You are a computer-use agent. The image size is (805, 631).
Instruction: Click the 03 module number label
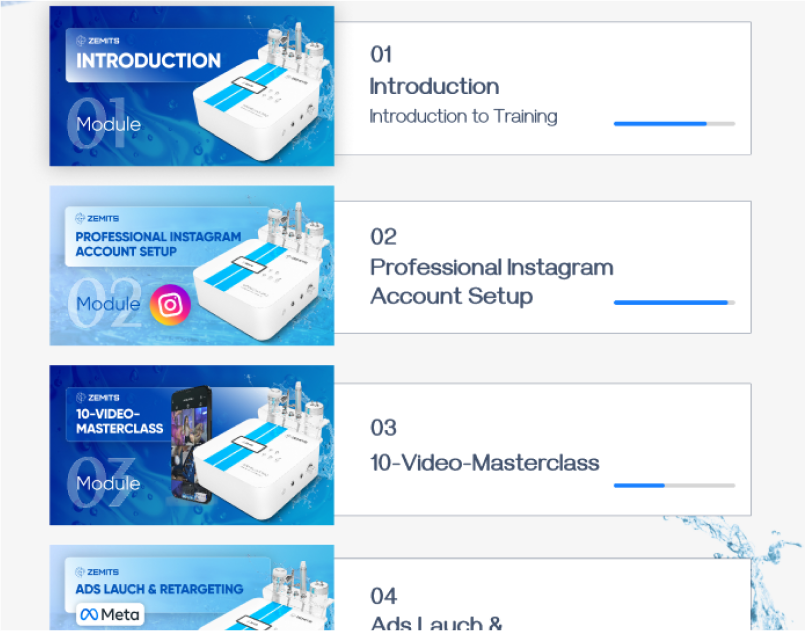point(384,428)
